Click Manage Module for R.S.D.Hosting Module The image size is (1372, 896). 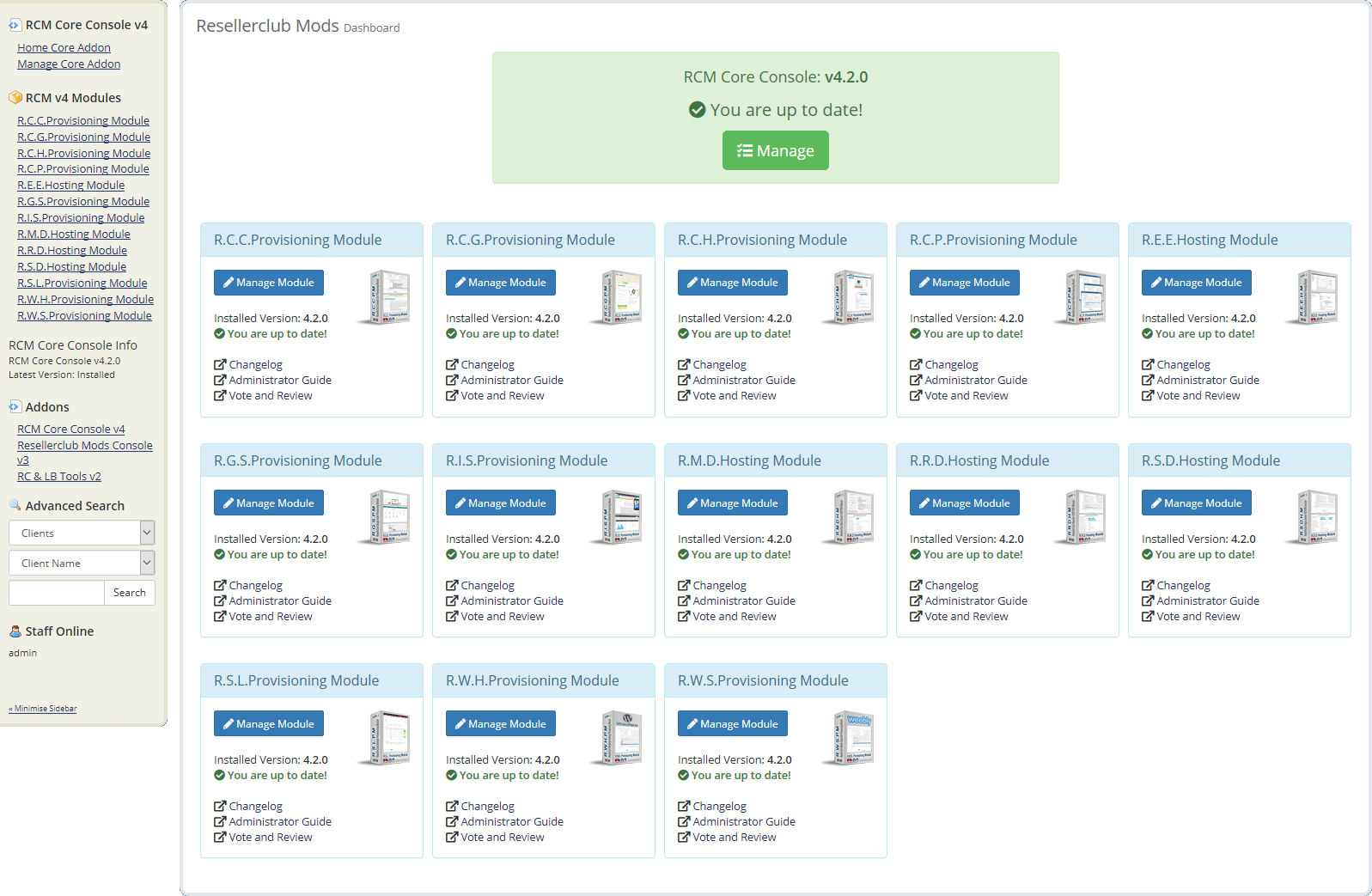coord(1197,503)
